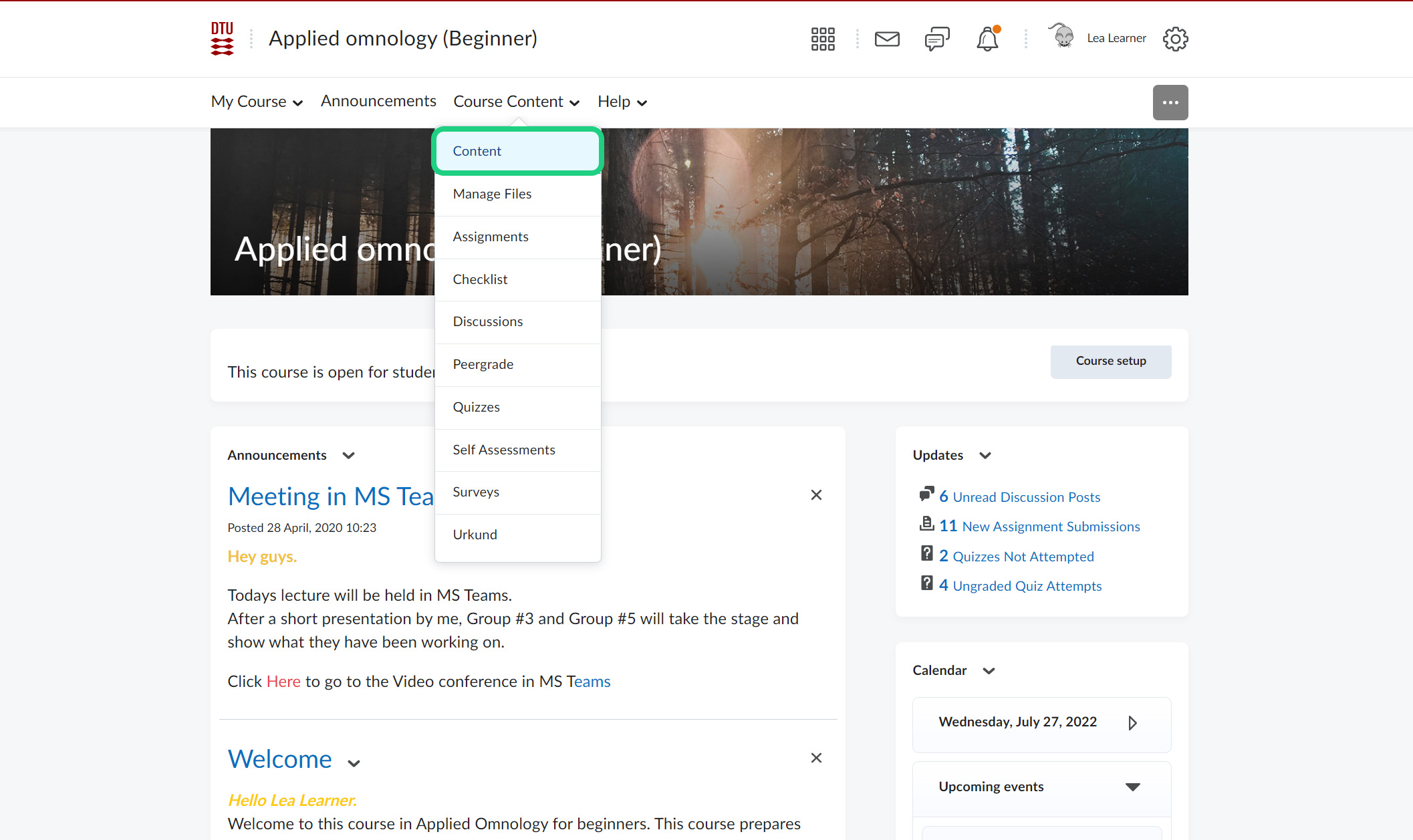The image size is (1413, 840).
Task: Expand the Upcoming events section
Action: click(x=1132, y=787)
